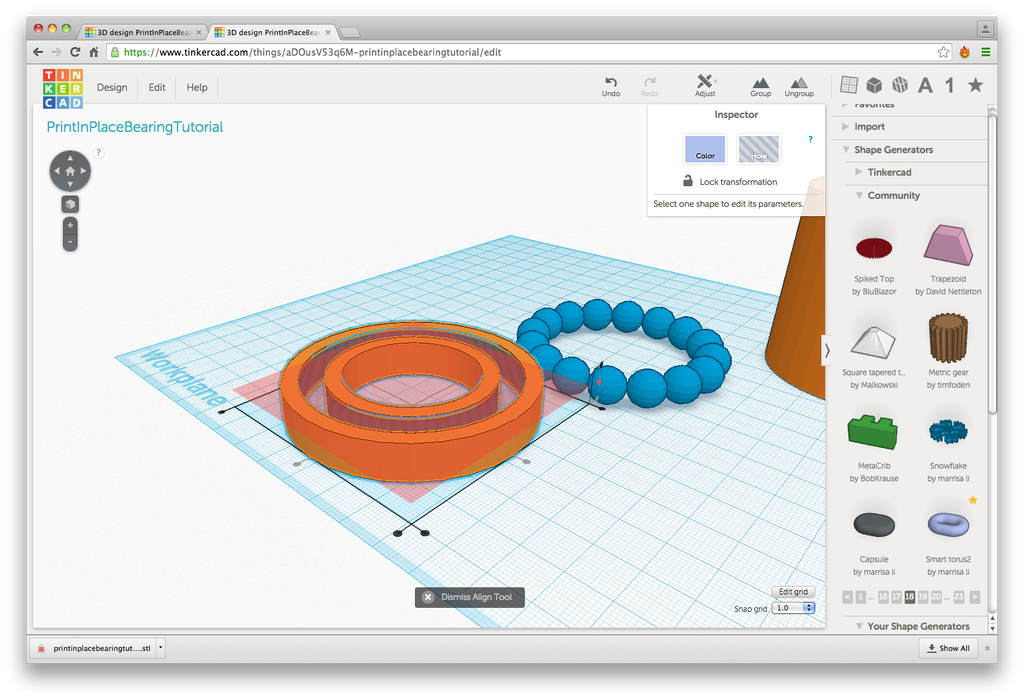The height and width of the screenshot is (700, 1024).
Task: Switch to the first browser tab
Action: point(142,32)
